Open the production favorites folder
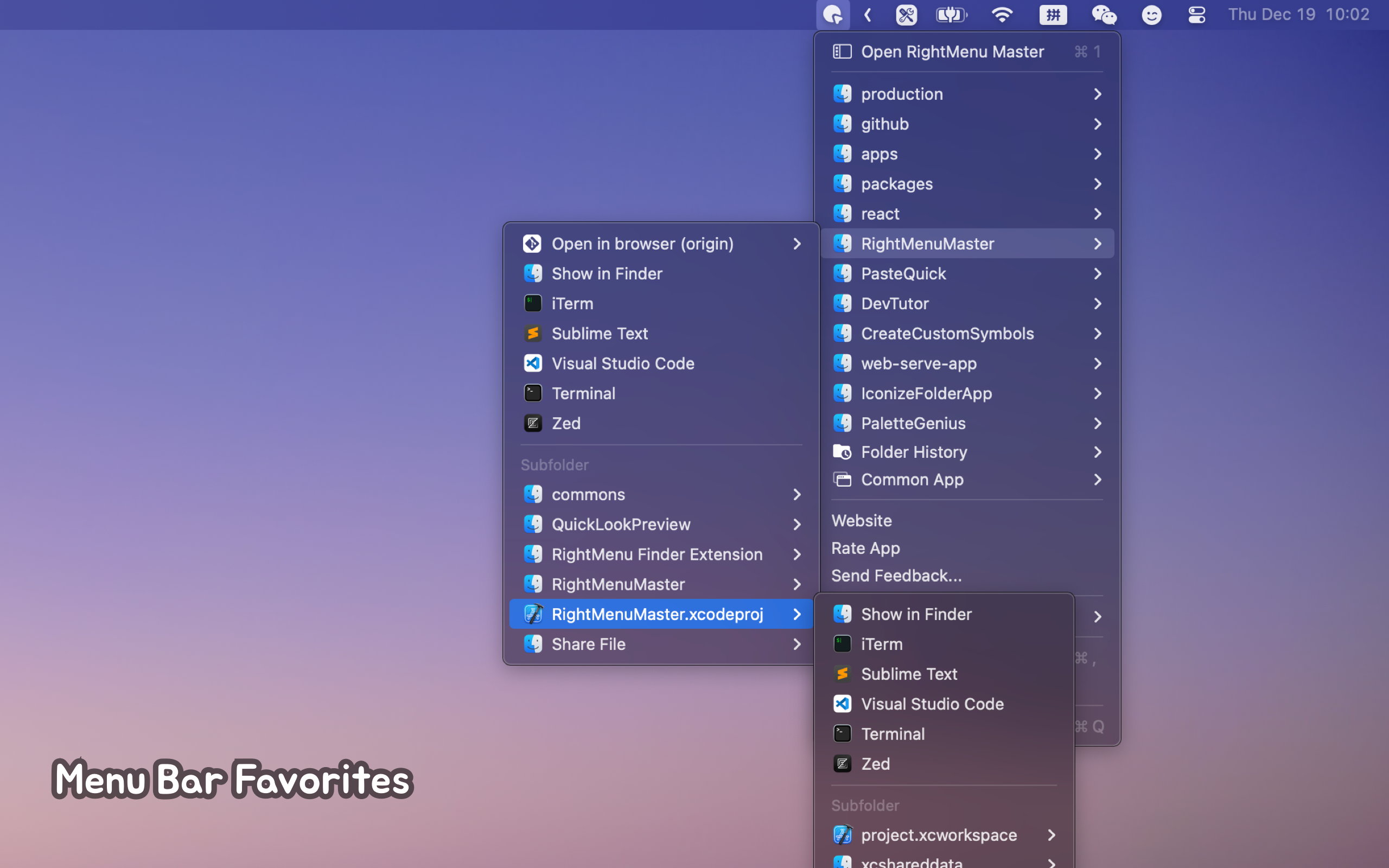This screenshot has width=1389, height=868. (966, 93)
